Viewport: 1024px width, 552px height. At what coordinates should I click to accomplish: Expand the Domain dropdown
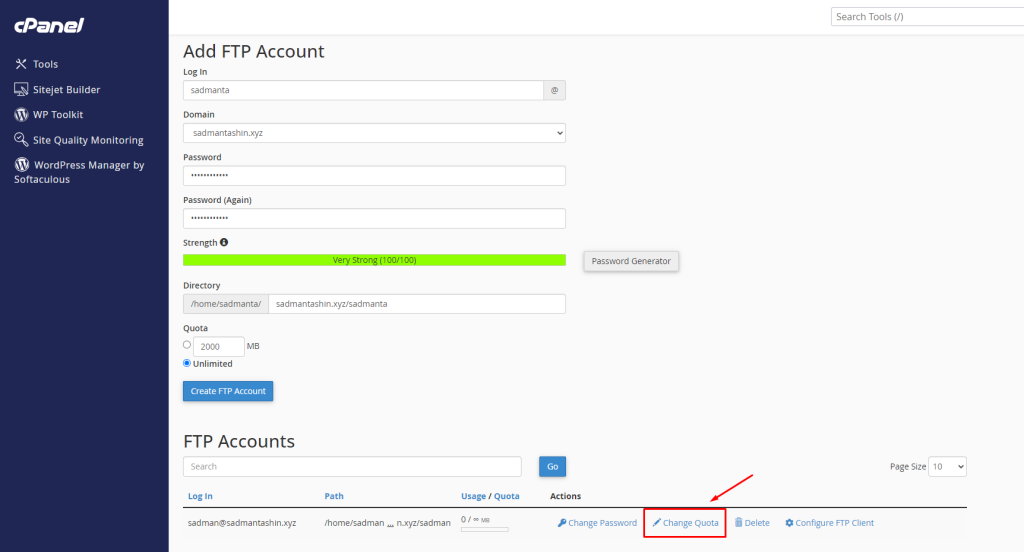374,133
